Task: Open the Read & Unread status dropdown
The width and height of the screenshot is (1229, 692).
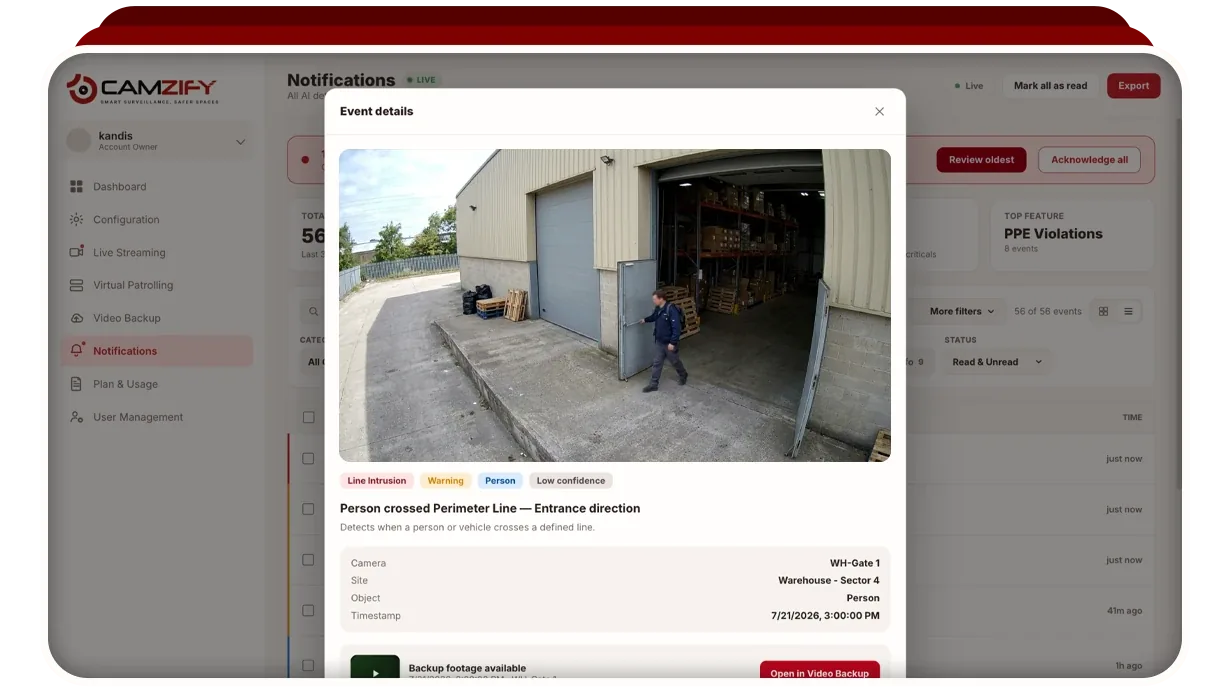Action: tap(996, 362)
